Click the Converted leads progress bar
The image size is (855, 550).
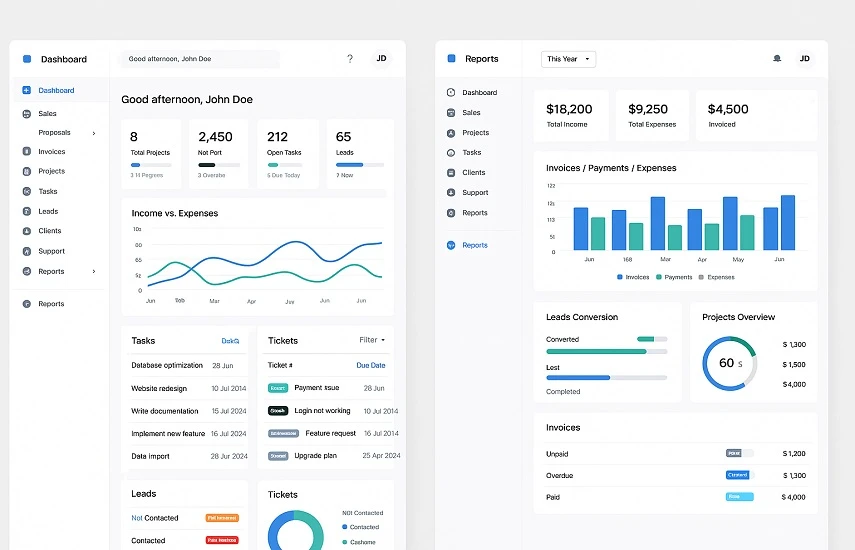(606, 351)
